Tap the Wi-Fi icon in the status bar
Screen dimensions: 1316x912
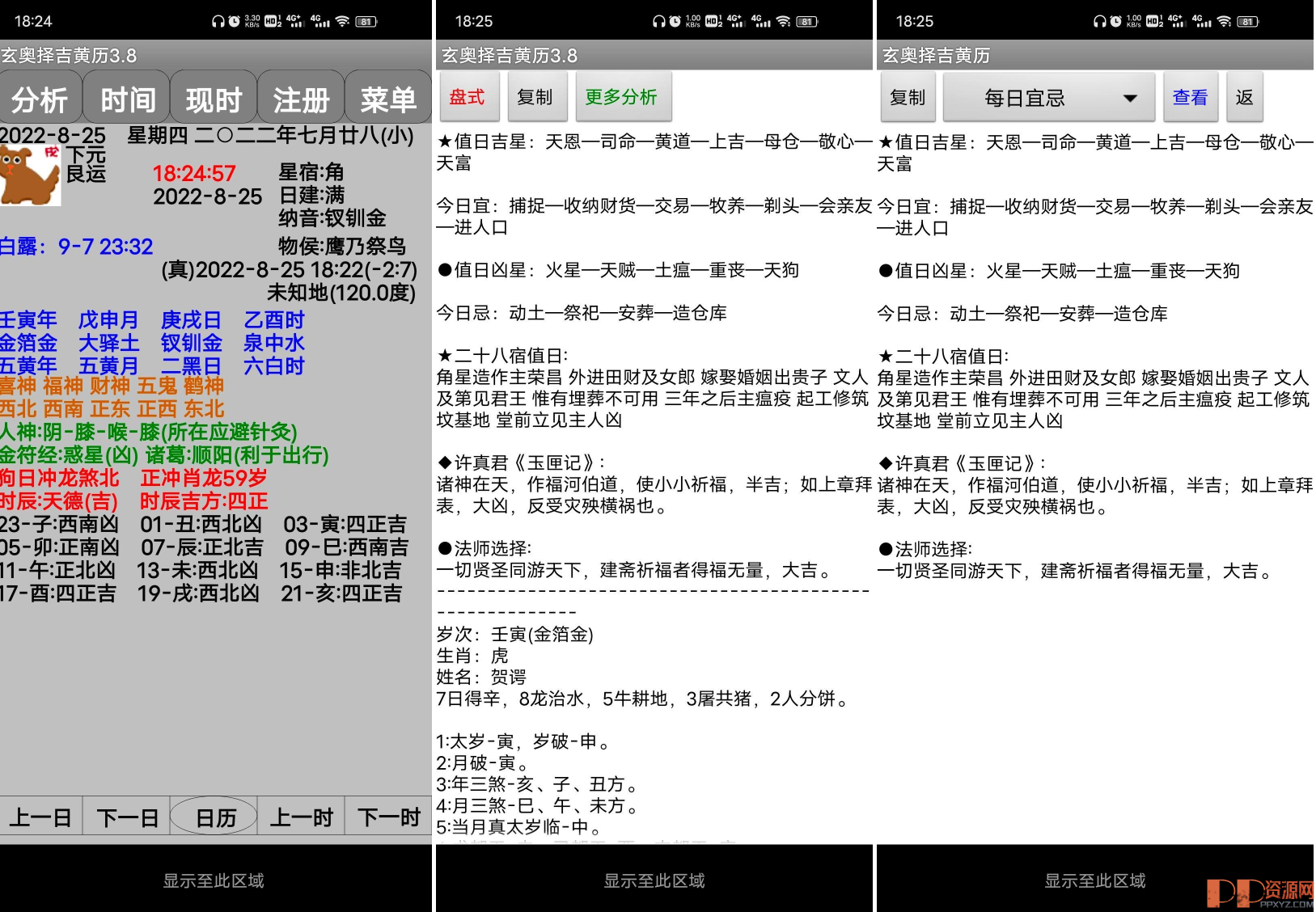coord(342,21)
